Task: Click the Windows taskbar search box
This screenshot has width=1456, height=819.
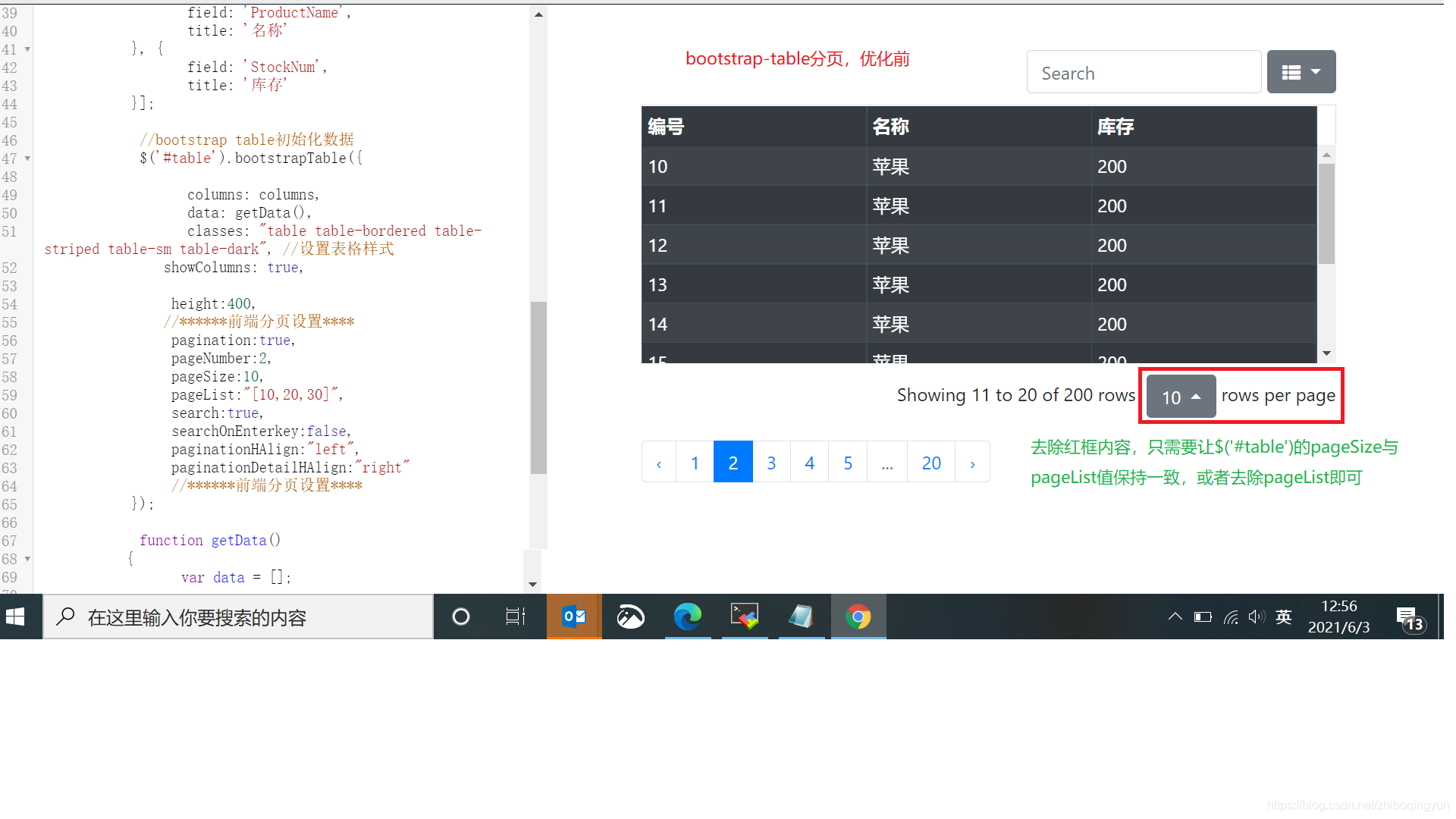Action: pyautogui.click(x=238, y=617)
